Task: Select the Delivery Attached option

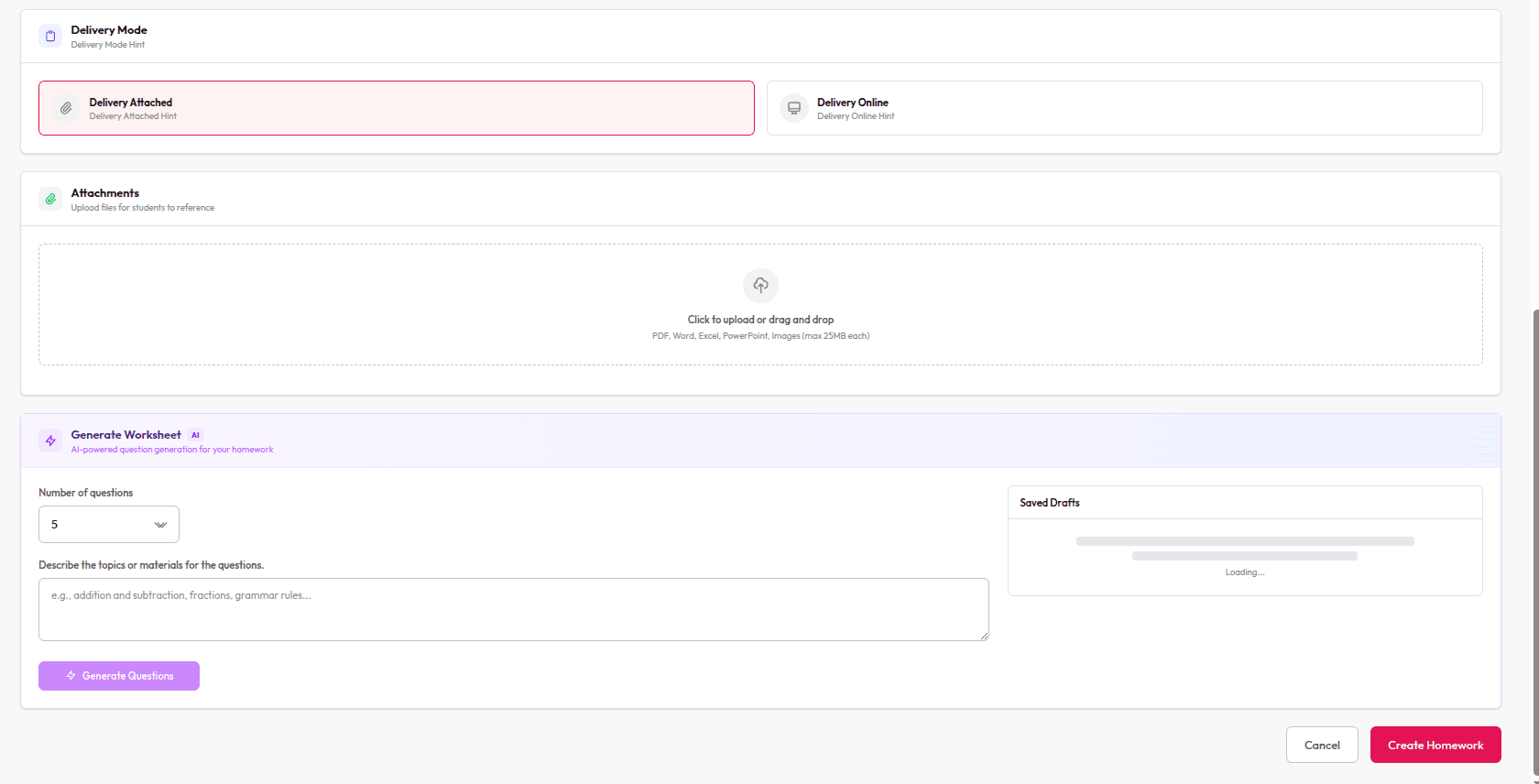Action: [x=397, y=108]
